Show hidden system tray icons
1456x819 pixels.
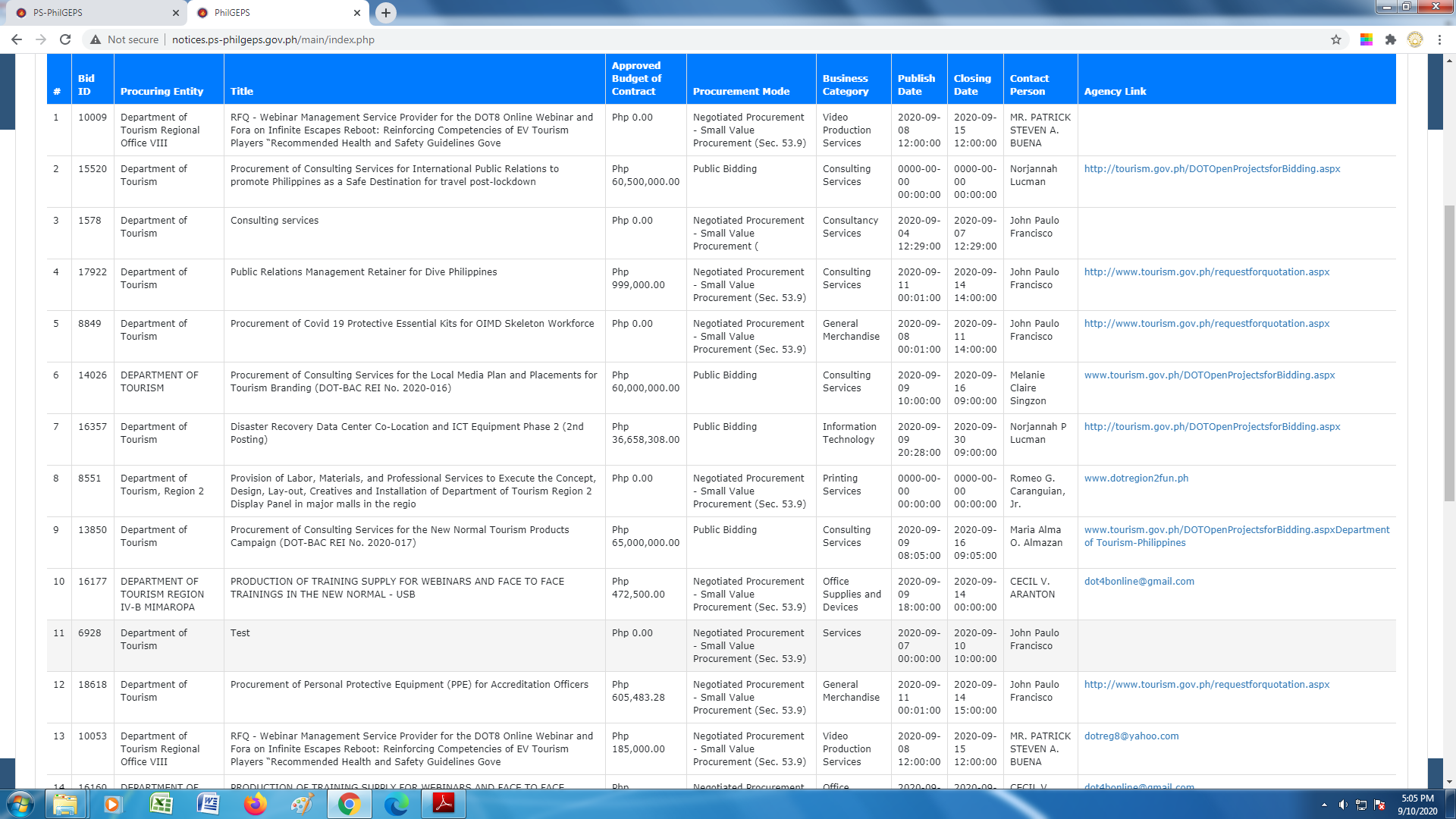1324,805
